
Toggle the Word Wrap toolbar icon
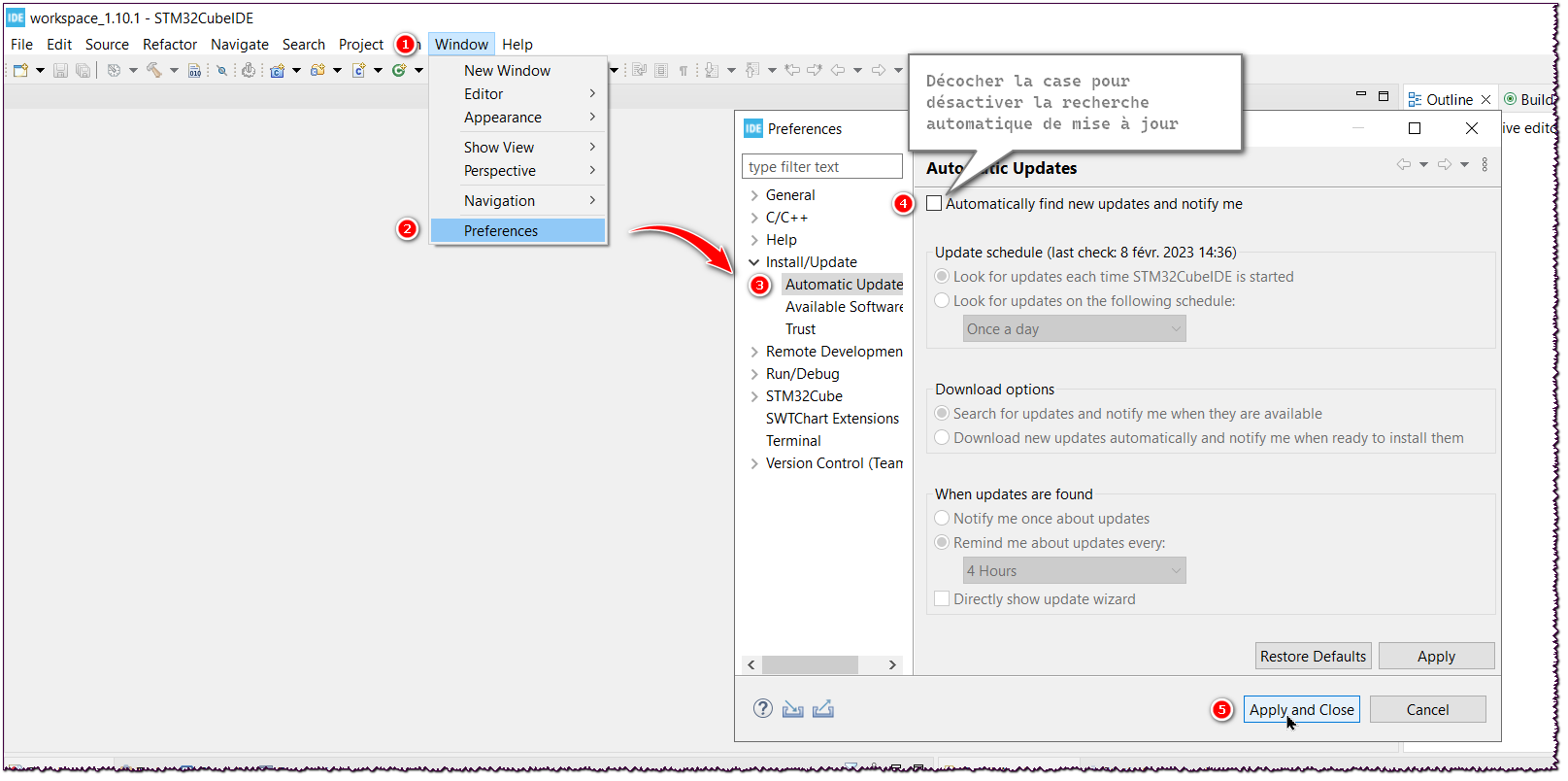pyautogui.click(x=639, y=70)
